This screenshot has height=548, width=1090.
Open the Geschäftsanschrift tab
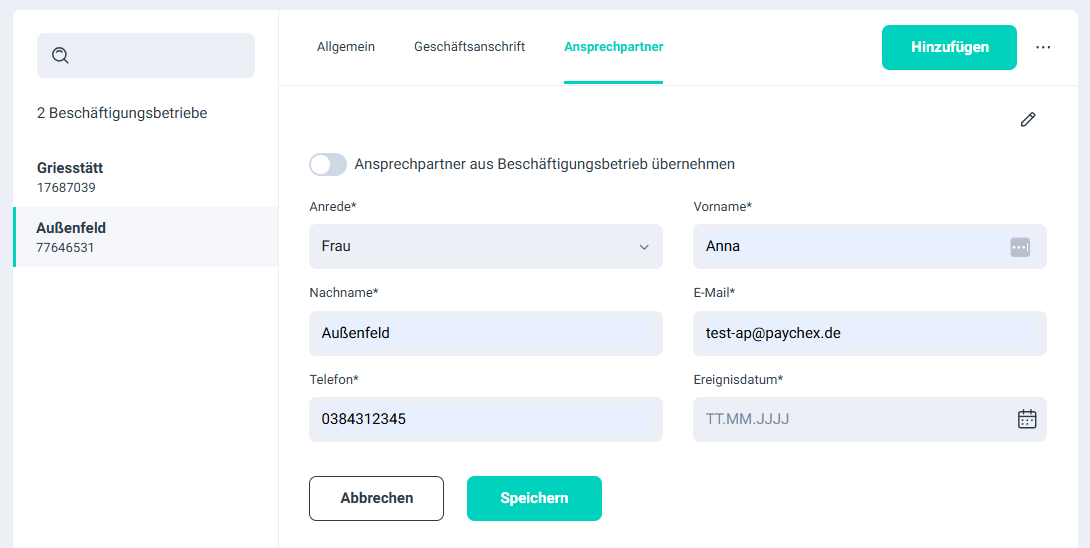469,47
